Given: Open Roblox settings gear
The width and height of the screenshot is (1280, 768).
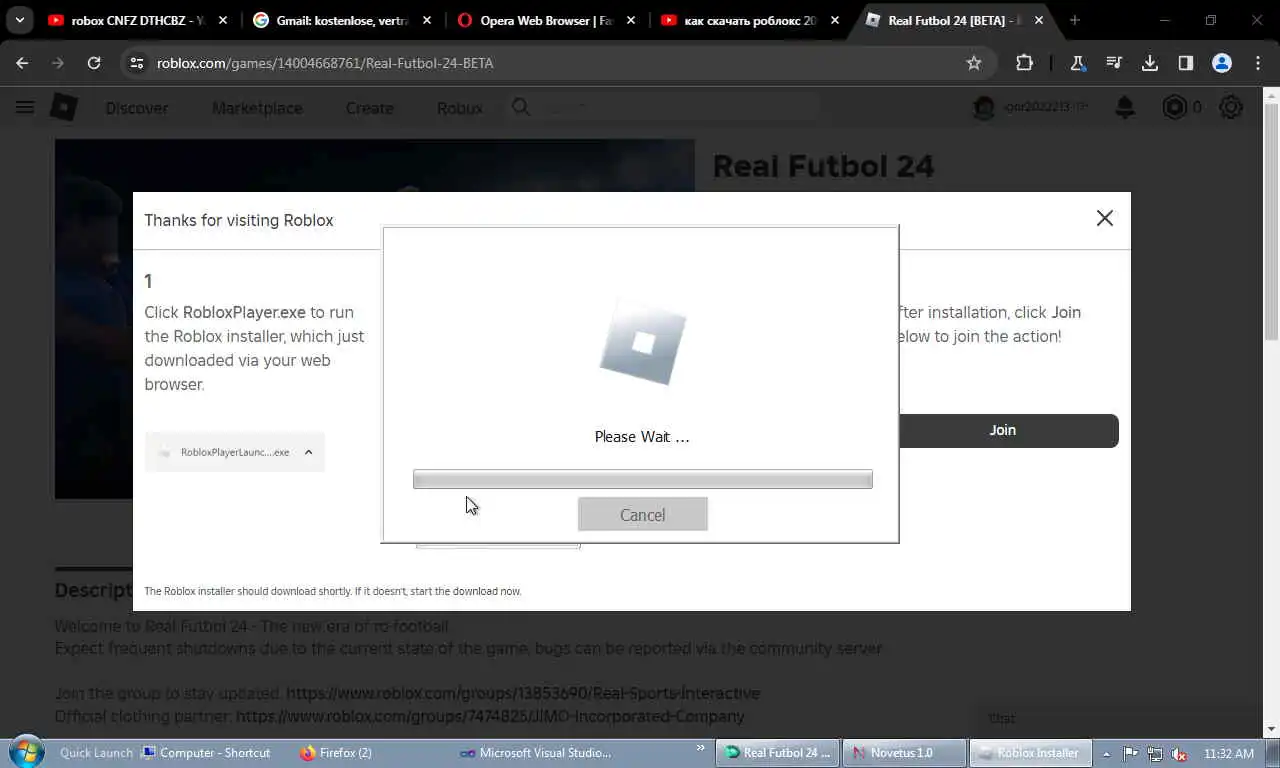Looking at the screenshot, I should coord(1231,107).
